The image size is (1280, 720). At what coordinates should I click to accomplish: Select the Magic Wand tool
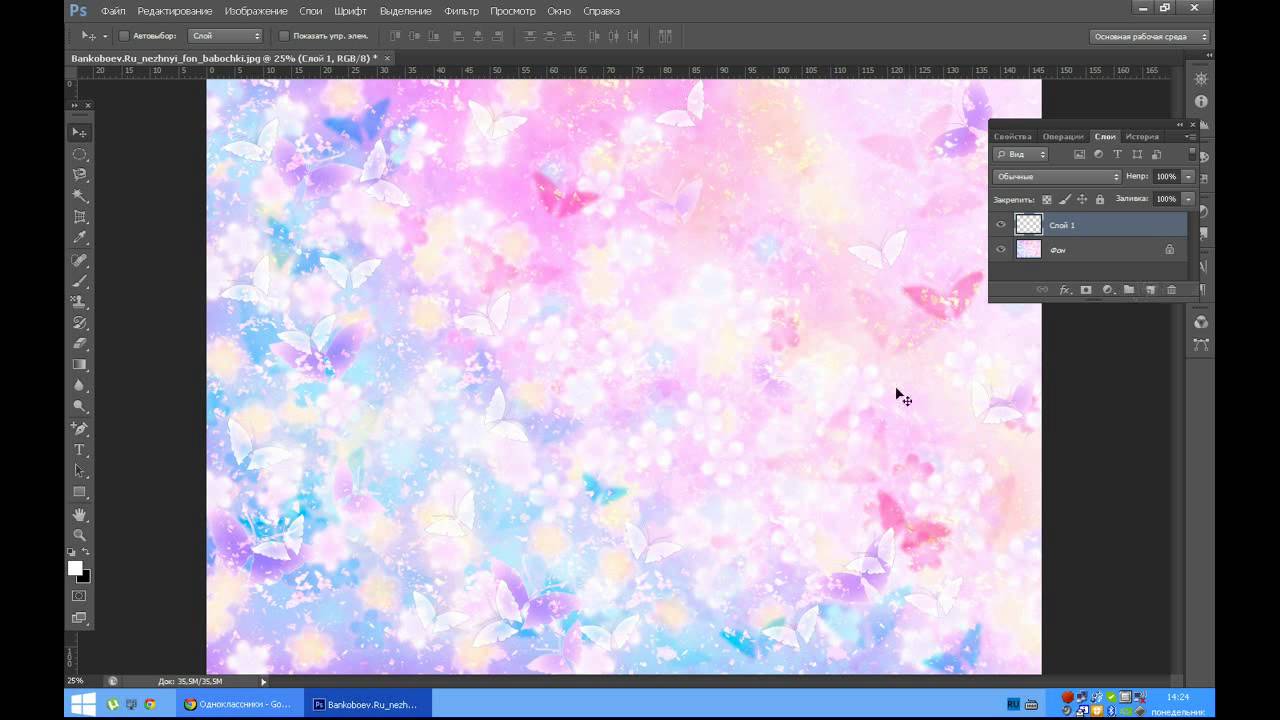point(80,196)
